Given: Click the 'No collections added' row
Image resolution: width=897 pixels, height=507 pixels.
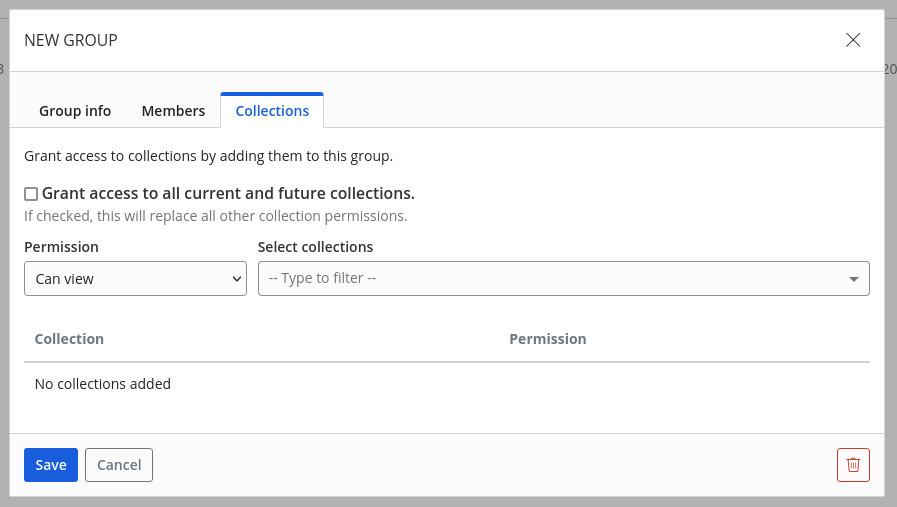Looking at the screenshot, I should click(103, 384).
